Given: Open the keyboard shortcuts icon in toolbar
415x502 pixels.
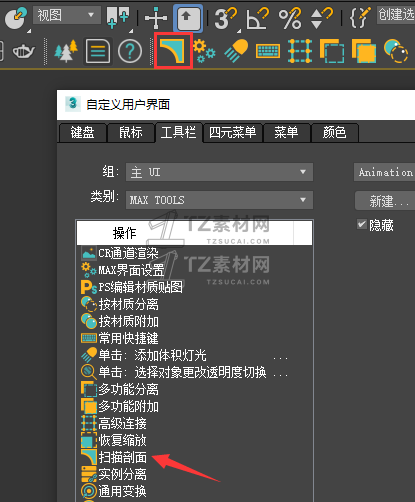Looking at the screenshot, I should (268, 51).
